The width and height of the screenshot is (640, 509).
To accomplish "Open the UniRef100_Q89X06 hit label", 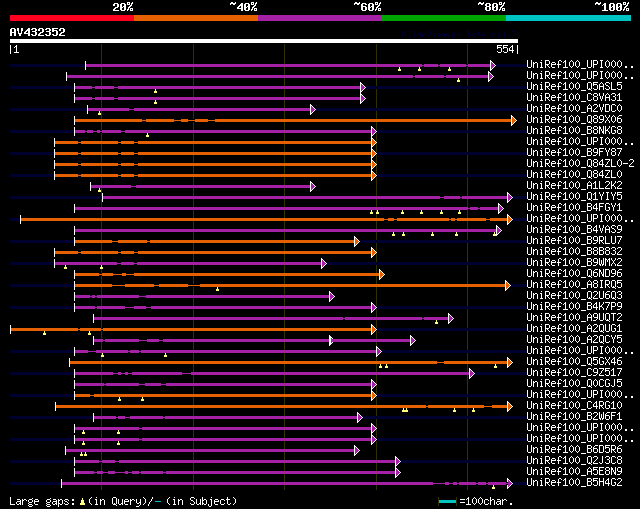I will pyautogui.click(x=574, y=120).
